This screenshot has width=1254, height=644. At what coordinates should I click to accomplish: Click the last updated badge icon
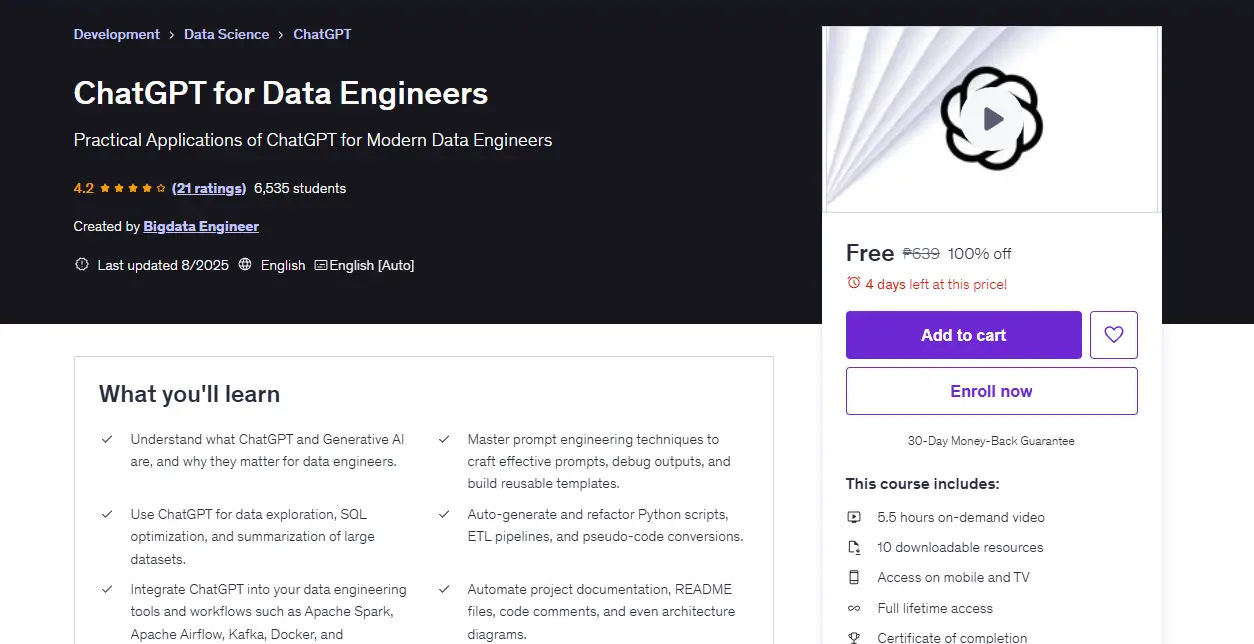(x=82, y=265)
